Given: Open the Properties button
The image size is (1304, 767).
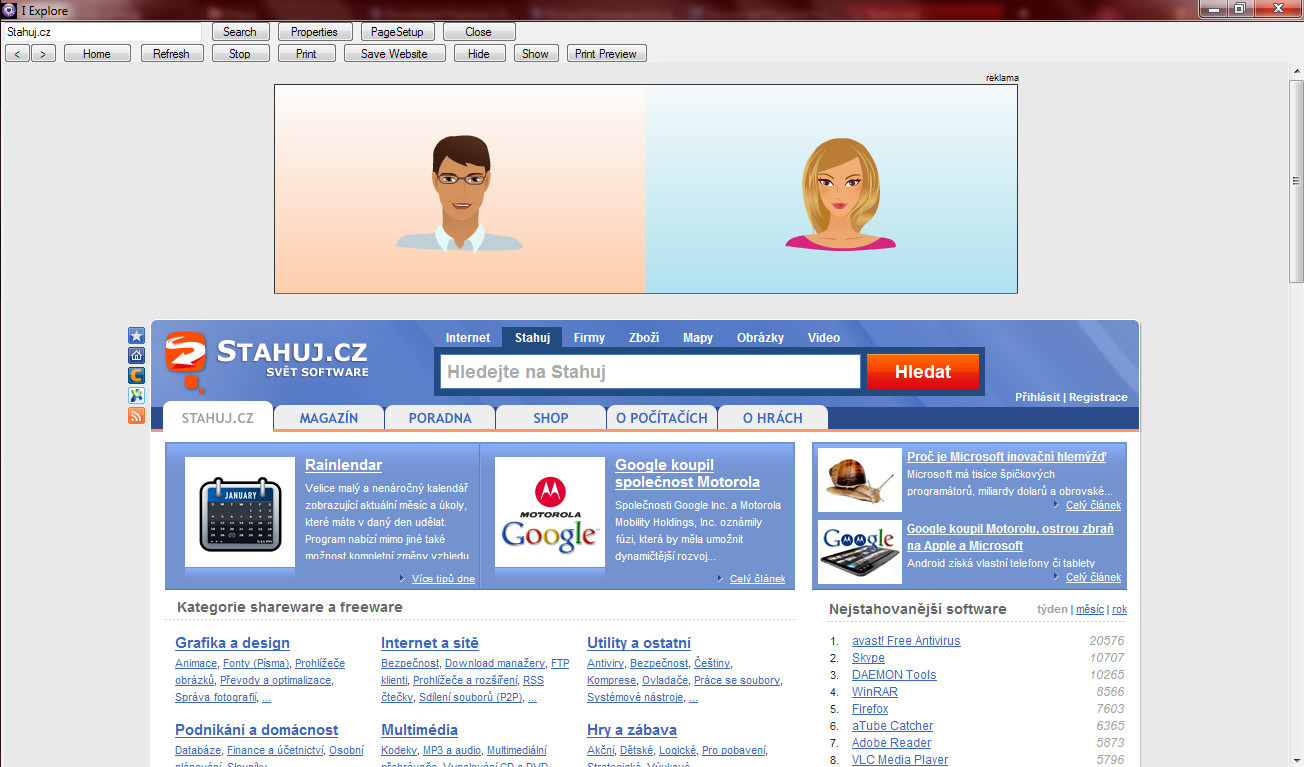Looking at the screenshot, I should (314, 32).
